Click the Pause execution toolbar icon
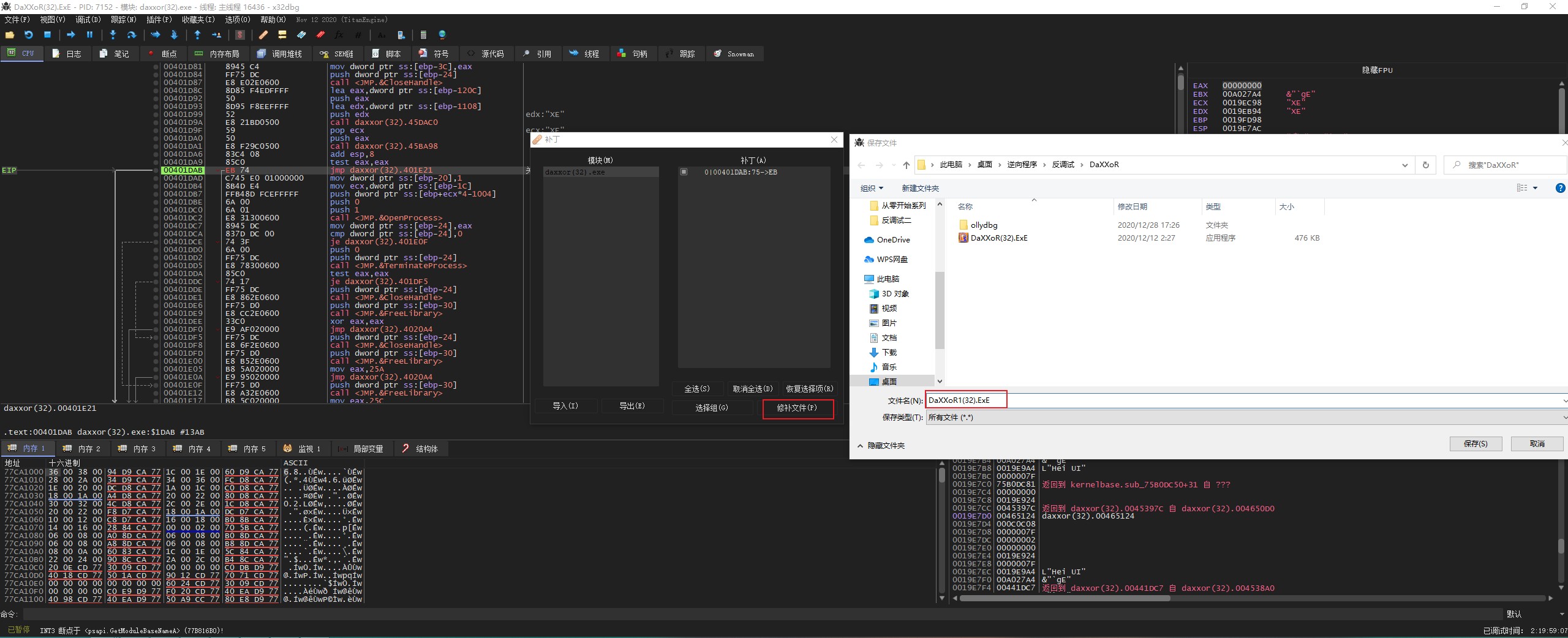The image size is (1568, 638). (89, 35)
